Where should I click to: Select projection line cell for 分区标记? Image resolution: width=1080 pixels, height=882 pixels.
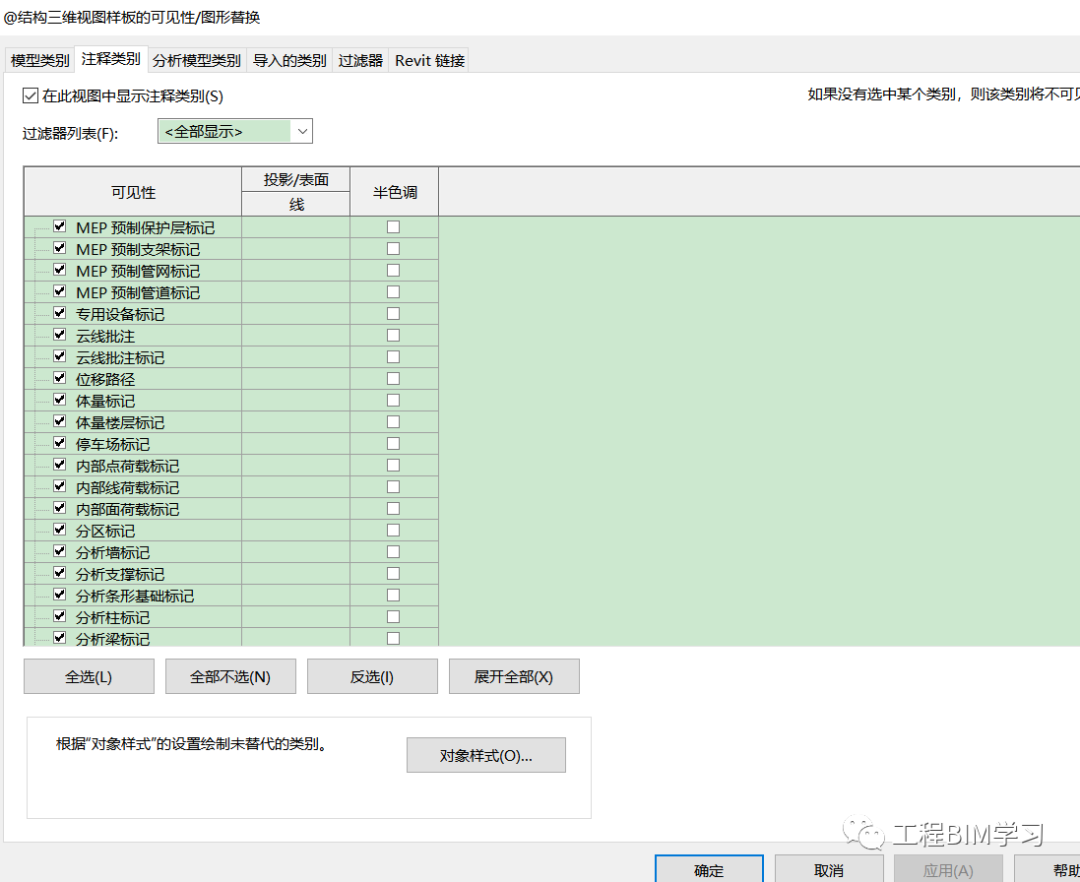(295, 530)
